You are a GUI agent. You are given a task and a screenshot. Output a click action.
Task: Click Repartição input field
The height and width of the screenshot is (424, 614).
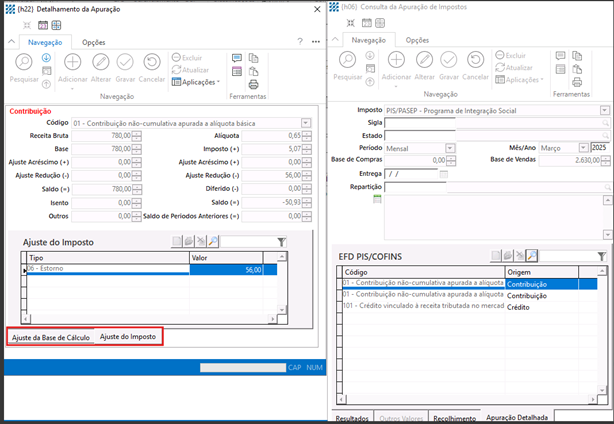click(415, 187)
